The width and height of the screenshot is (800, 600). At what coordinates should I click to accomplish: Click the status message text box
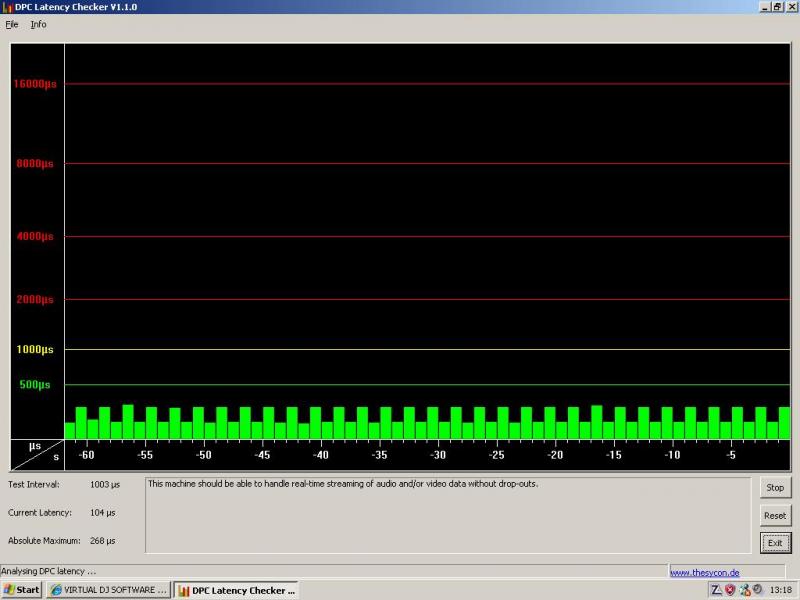tap(447, 514)
